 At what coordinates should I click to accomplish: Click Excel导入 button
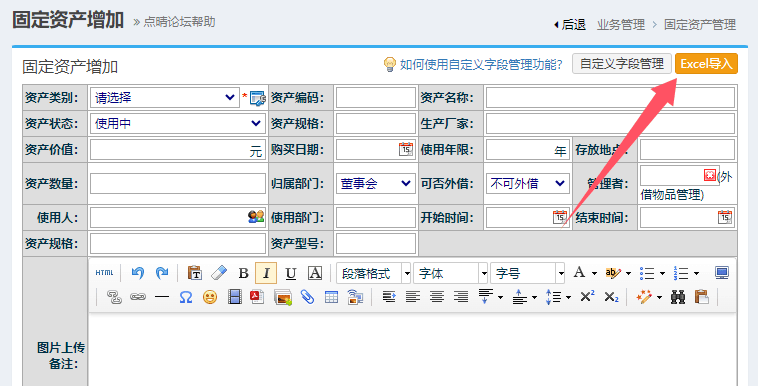(x=706, y=63)
